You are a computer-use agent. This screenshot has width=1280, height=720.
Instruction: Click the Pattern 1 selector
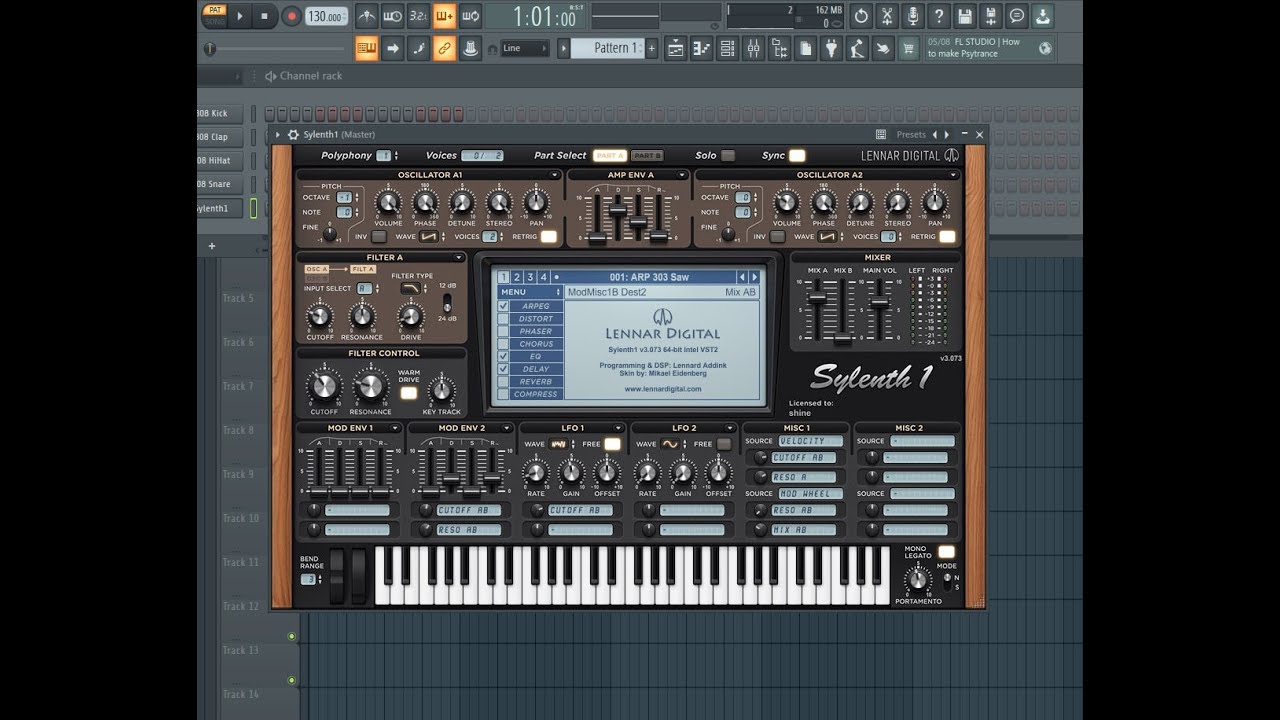(608, 48)
